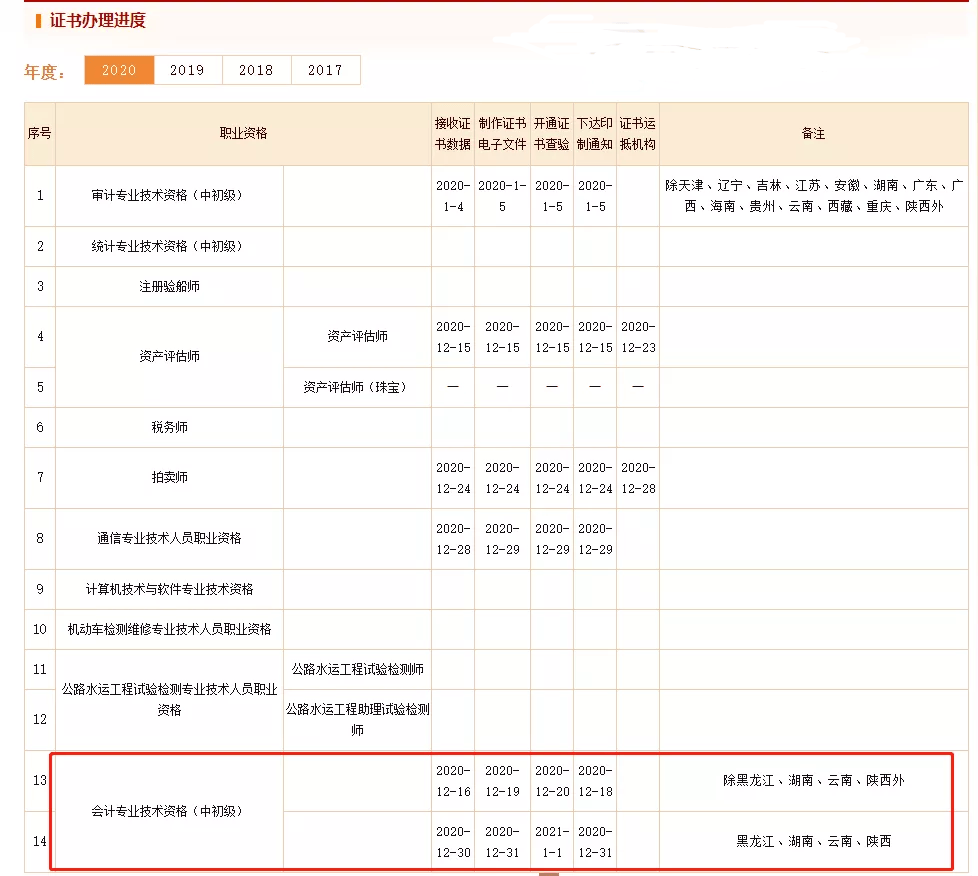Click the 职业资格 column header

pyautogui.click(x=243, y=134)
